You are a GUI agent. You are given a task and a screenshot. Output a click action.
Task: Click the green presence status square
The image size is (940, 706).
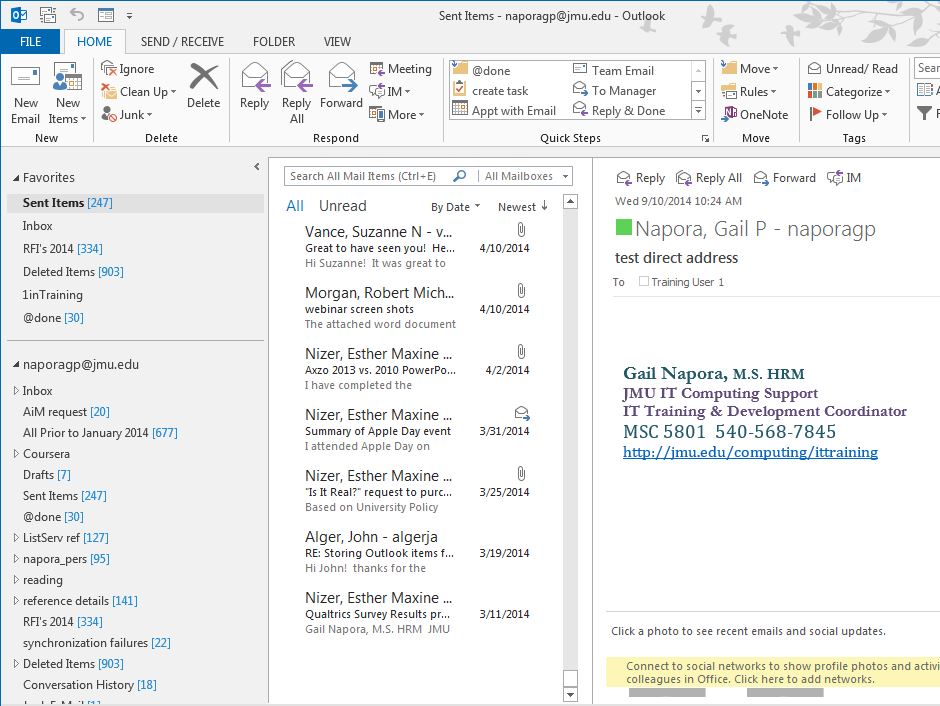click(623, 227)
